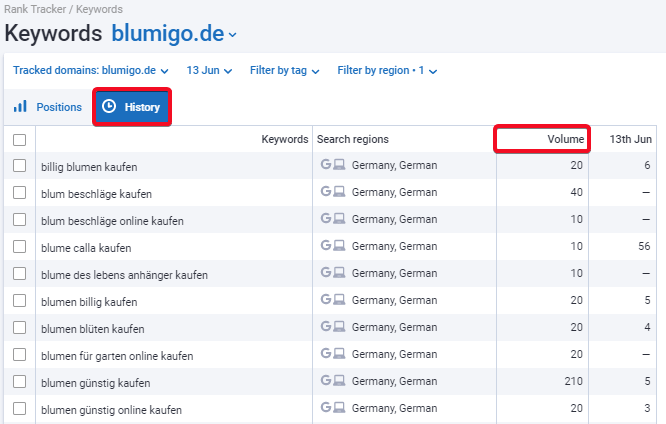This screenshot has width=666, height=424.
Task: Click the 13th Jun column header
Action: (630, 139)
